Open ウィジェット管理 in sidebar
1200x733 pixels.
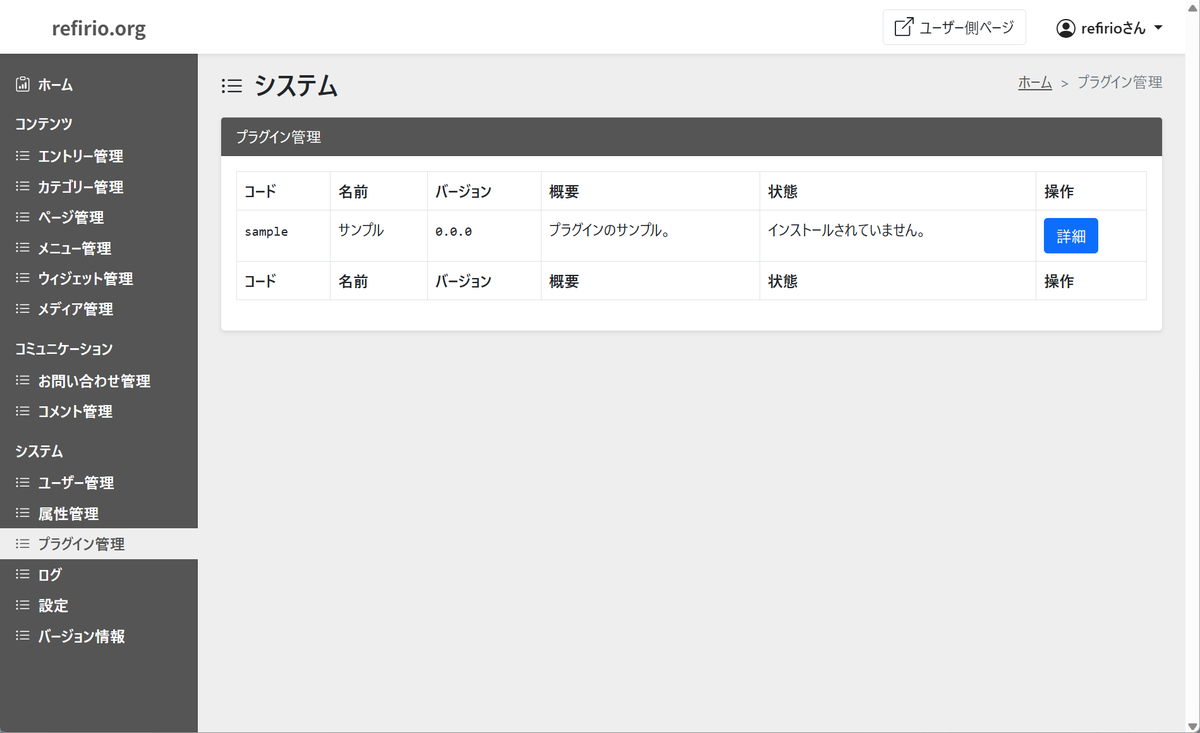pos(99,278)
